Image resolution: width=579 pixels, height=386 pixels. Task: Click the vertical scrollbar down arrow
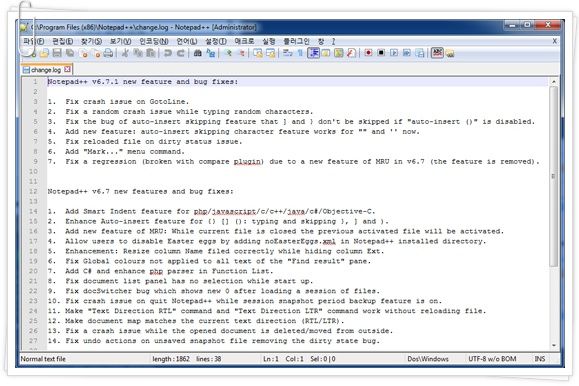tap(554, 345)
